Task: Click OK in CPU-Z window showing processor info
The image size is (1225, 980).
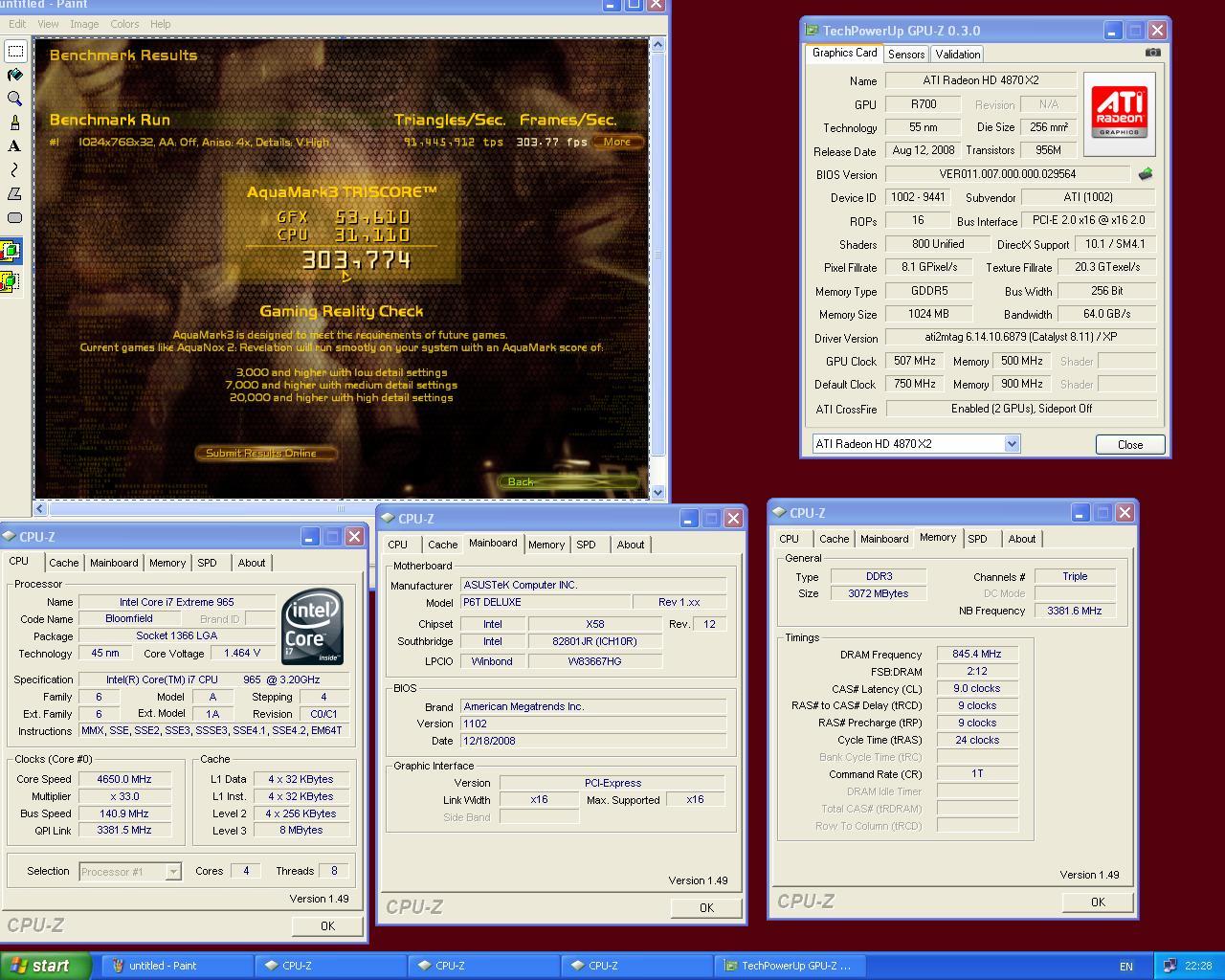Action: (x=327, y=925)
